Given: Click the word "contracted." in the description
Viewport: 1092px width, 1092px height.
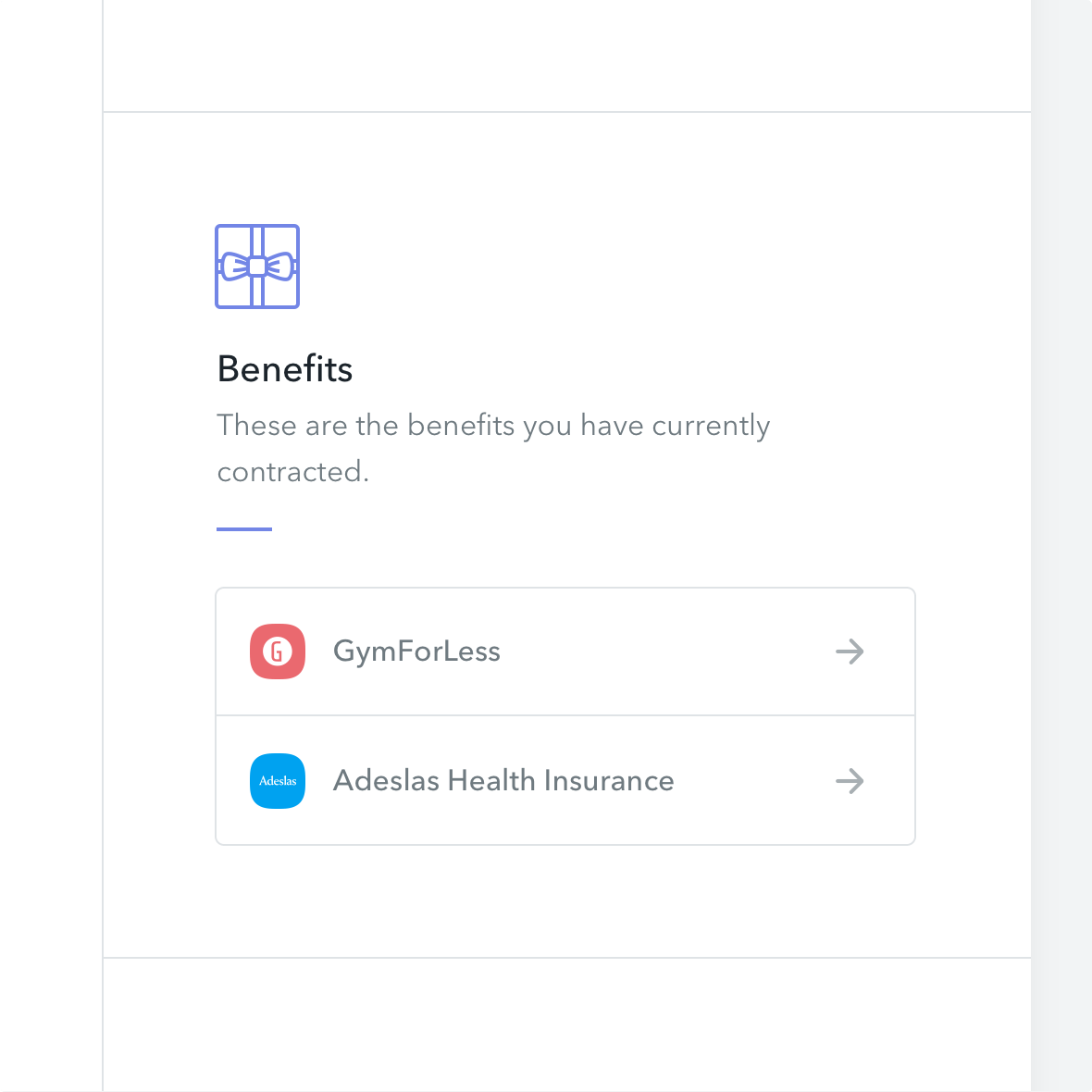Looking at the screenshot, I should click(292, 472).
